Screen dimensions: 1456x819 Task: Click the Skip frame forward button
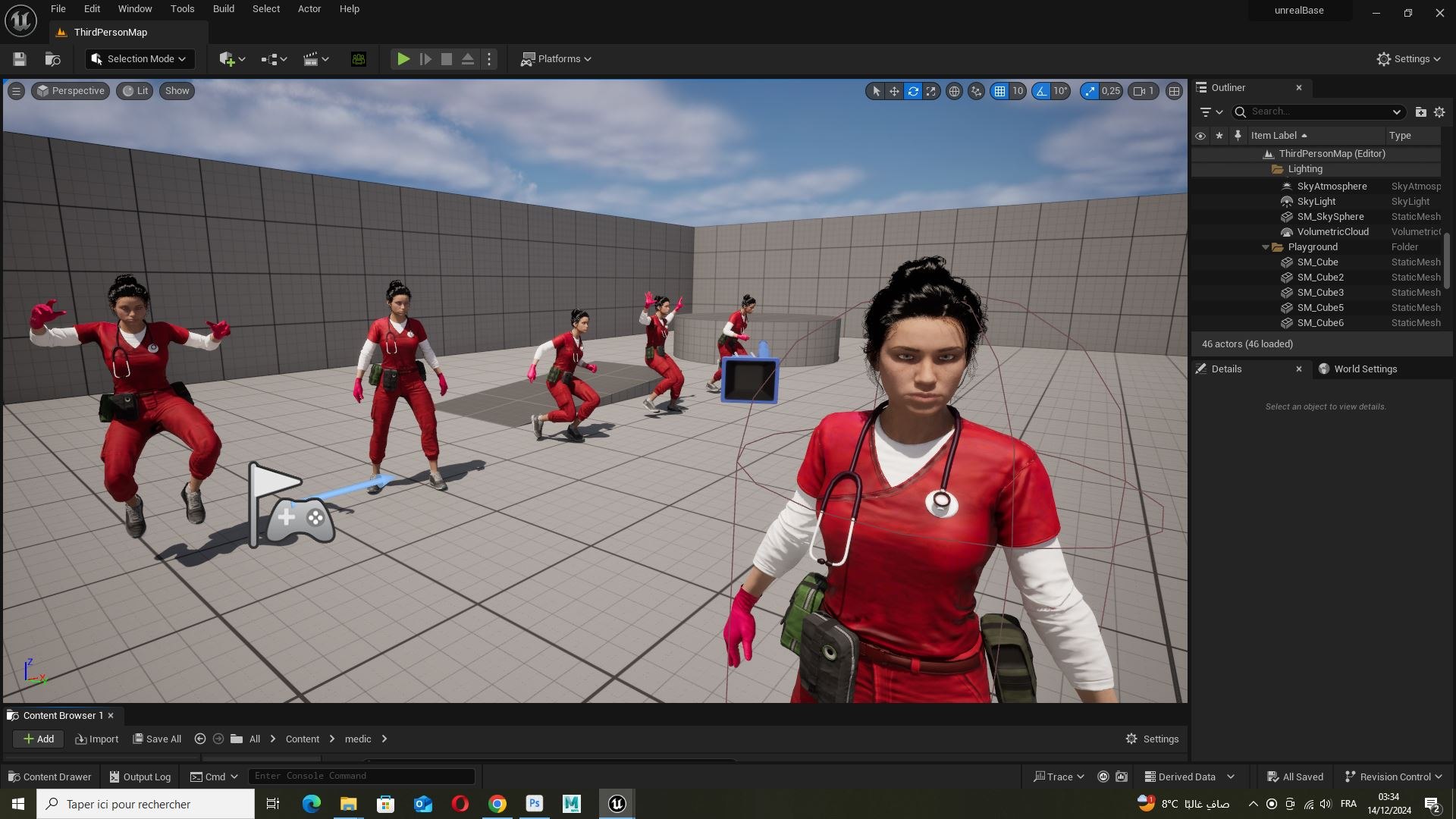click(x=425, y=59)
